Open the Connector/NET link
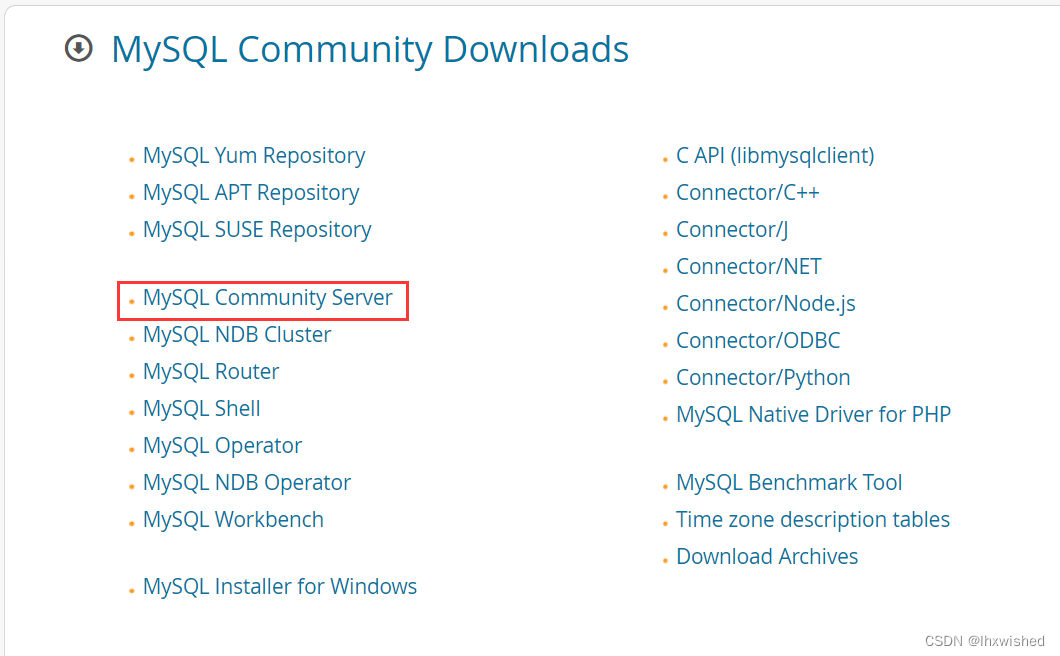1060x656 pixels. pyautogui.click(x=749, y=267)
